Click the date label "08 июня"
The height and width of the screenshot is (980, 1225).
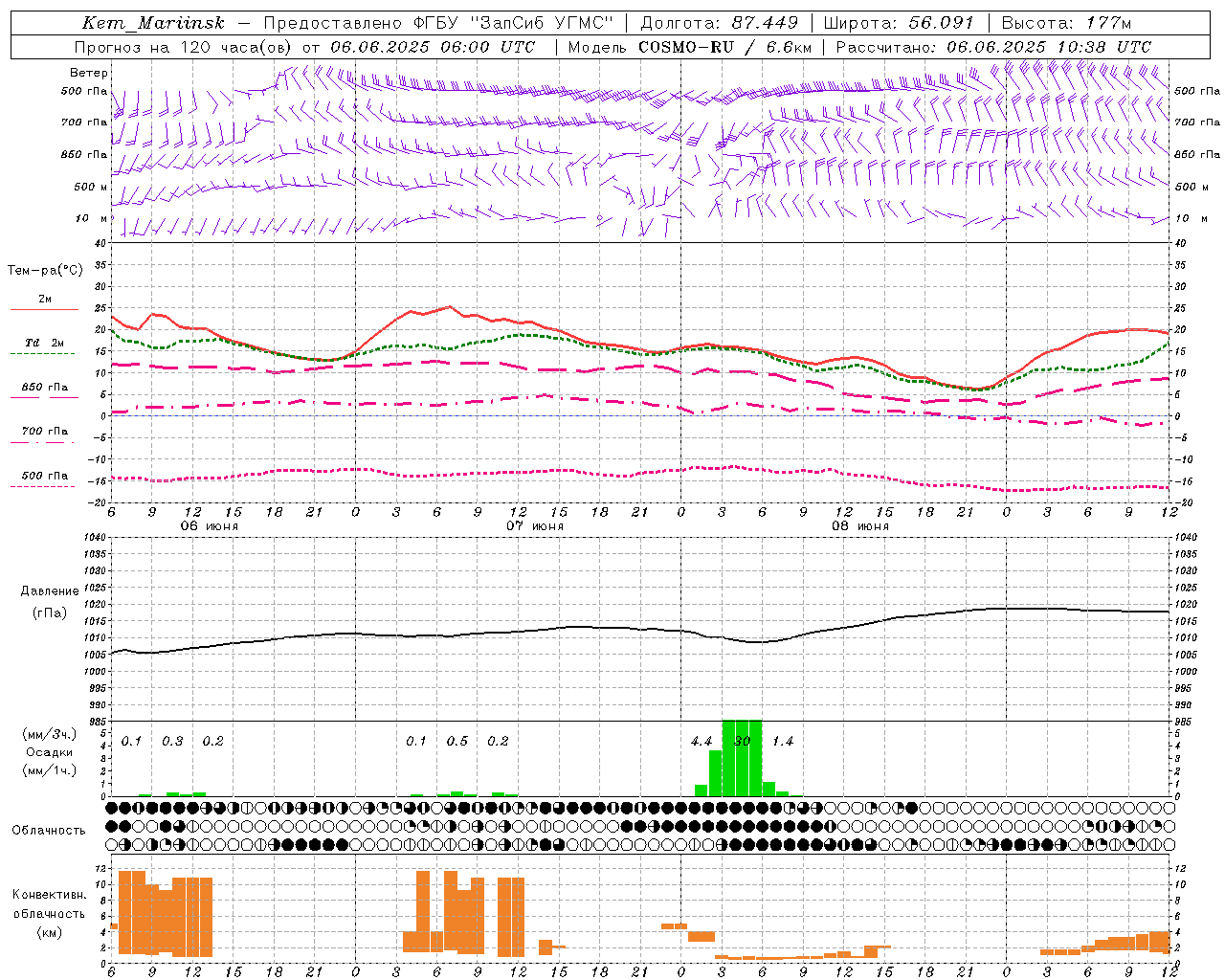(860, 526)
